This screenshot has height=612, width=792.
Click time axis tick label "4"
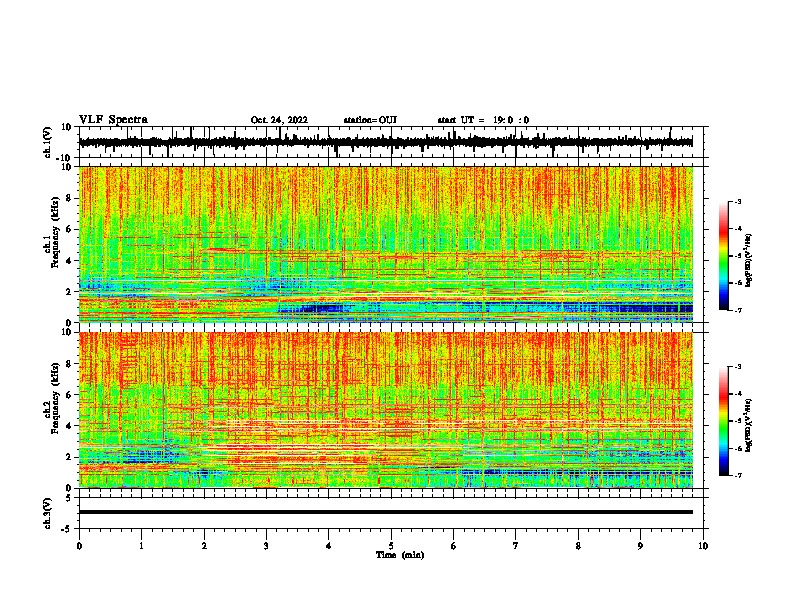coord(329,546)
